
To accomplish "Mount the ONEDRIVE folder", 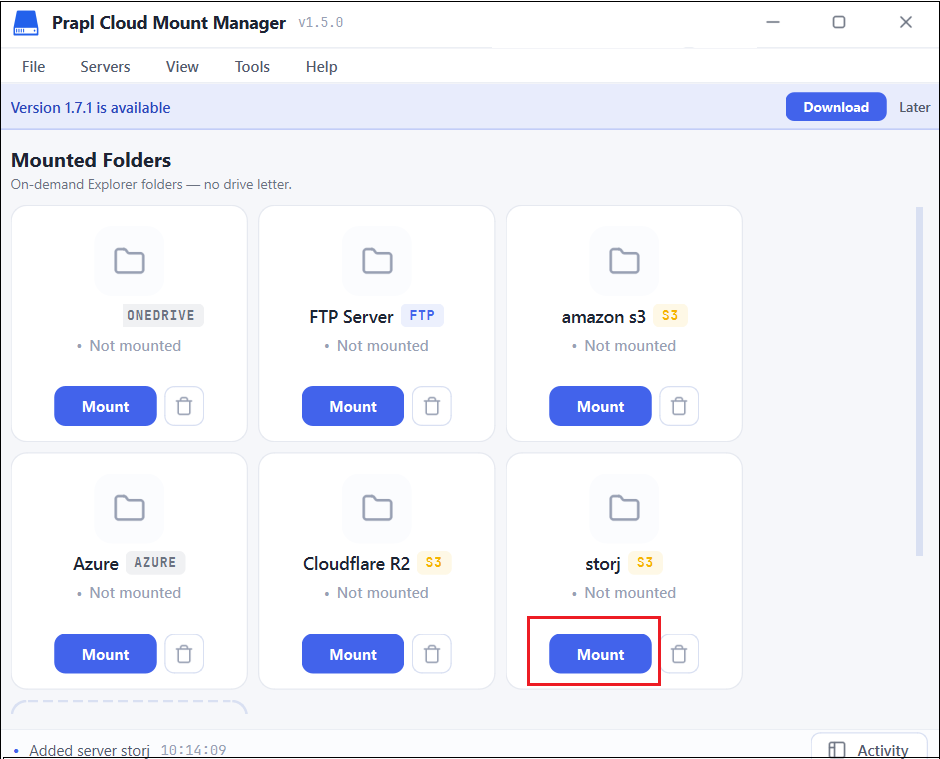I will 106,406.
